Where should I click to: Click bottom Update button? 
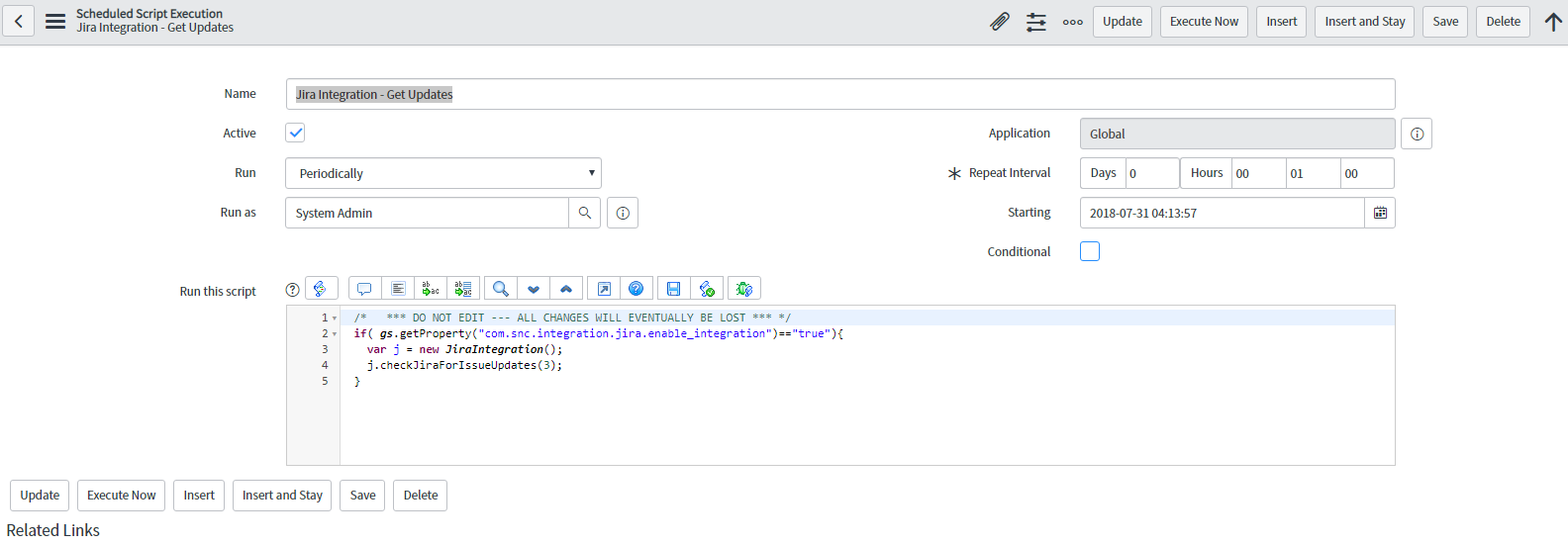[40, 496]
